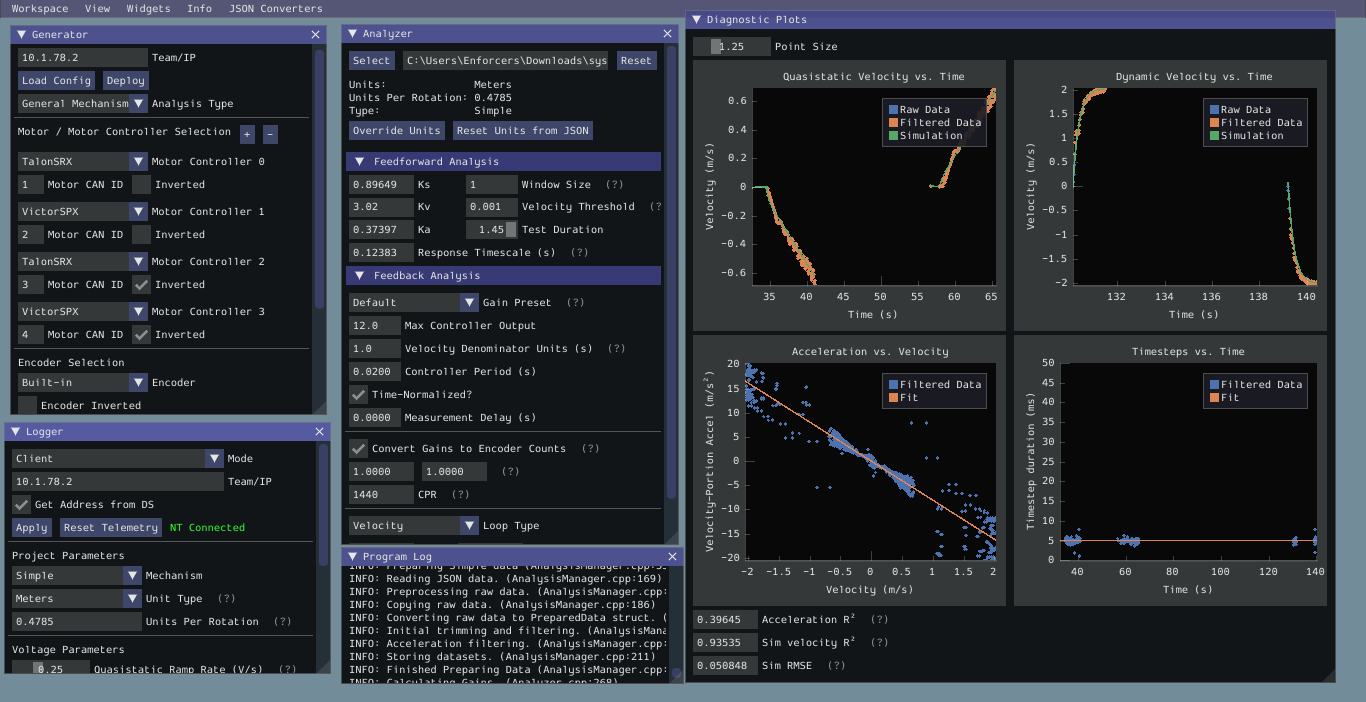Click Reset Telemetry in Logger
Image resolution: width=1366 pixels, height=702 pixels.
click(x=110, y=527)
